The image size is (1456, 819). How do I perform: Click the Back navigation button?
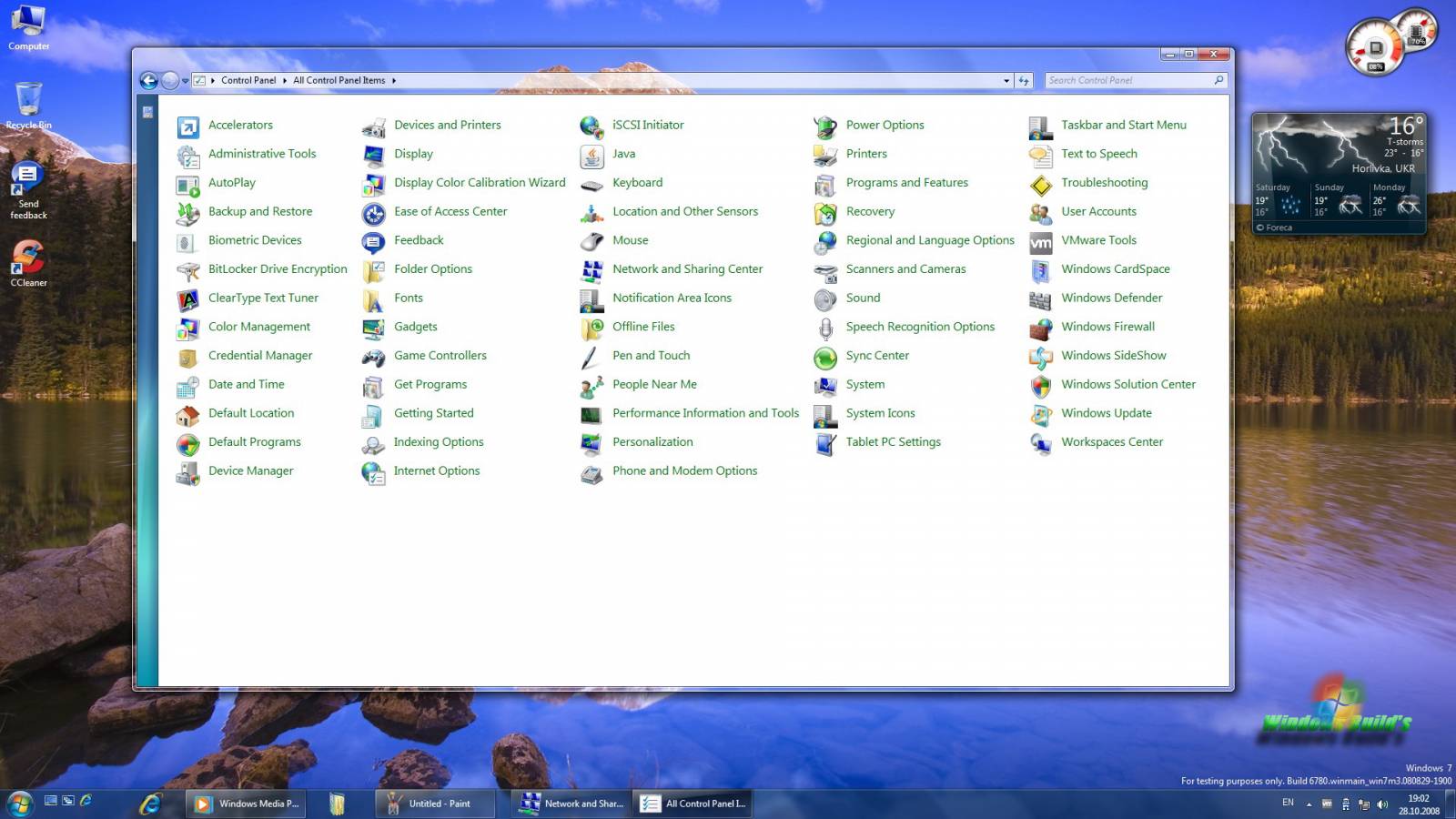148,81
